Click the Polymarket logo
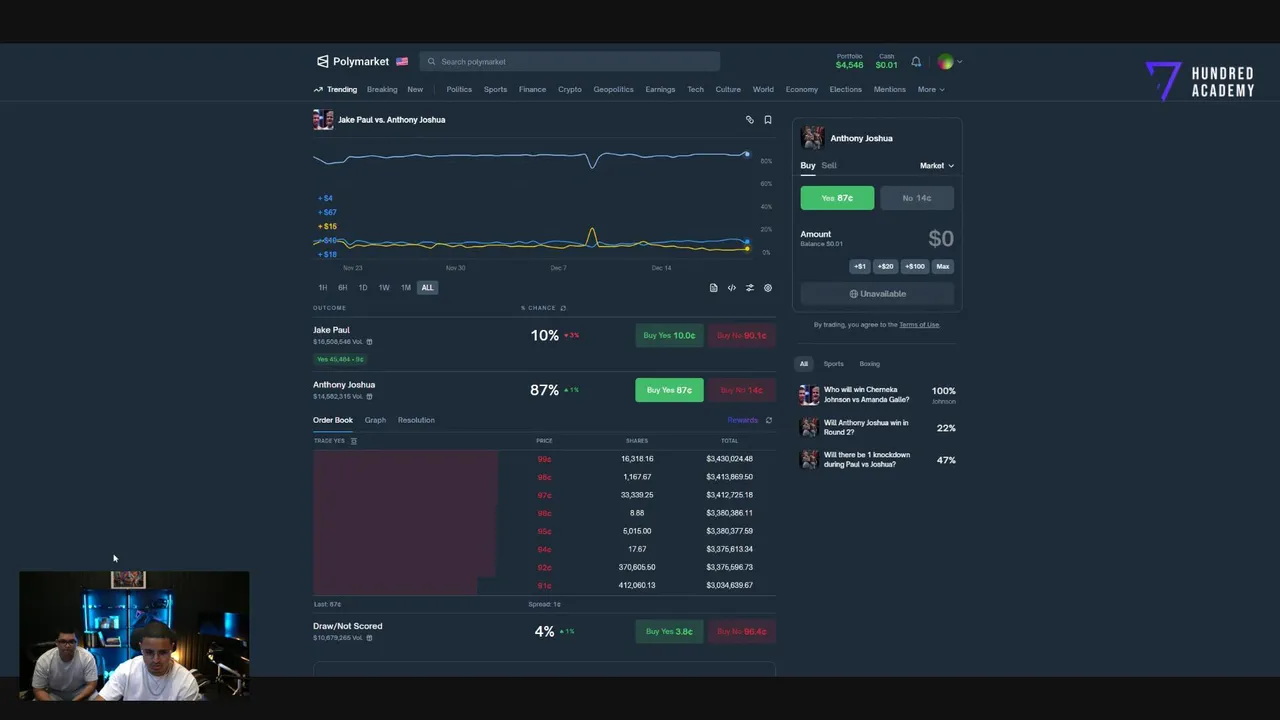Image resolution: width=1280 pixels, height=720 pixels. click(352, 61)
